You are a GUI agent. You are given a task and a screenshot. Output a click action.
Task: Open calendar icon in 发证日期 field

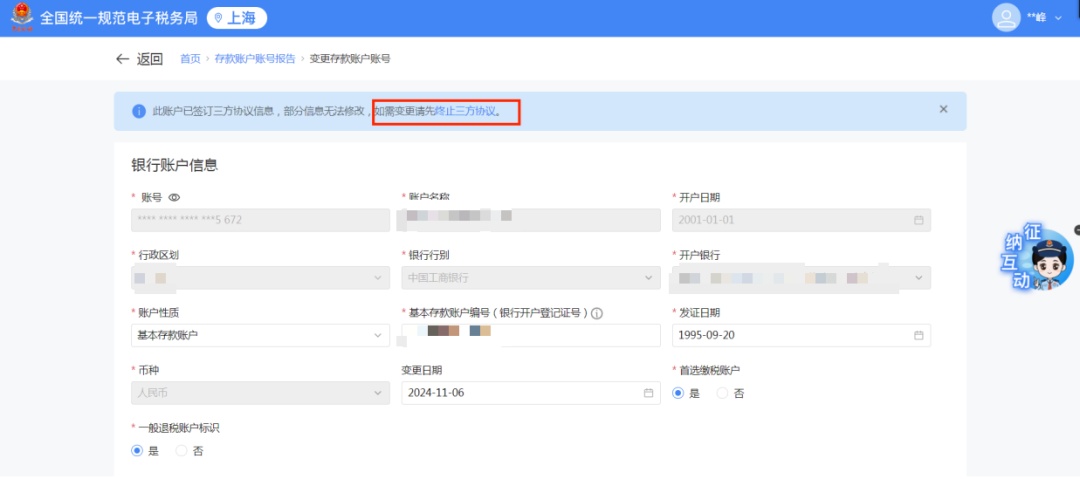(918, 335)
